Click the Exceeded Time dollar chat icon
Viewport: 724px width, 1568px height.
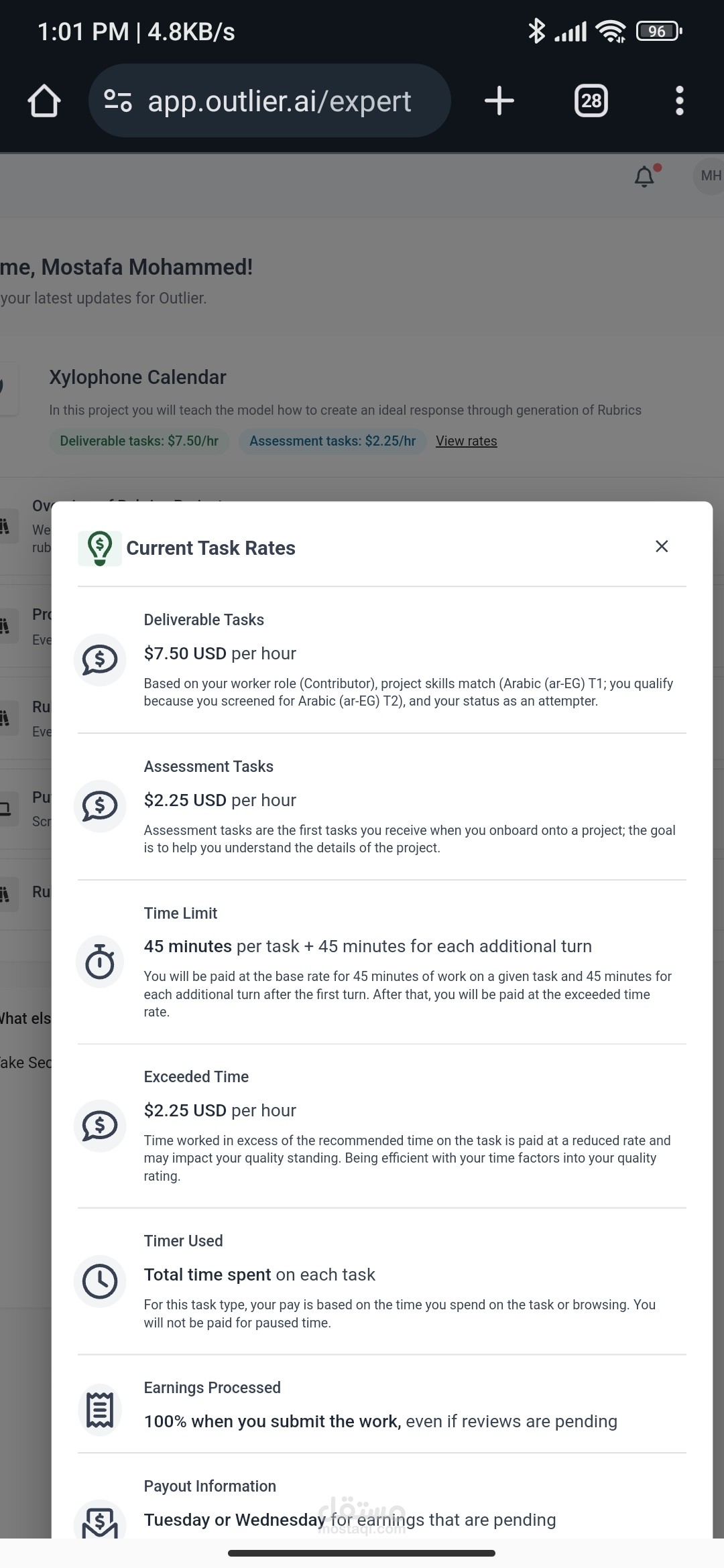pyautogui.click(x=100, y=1126)
